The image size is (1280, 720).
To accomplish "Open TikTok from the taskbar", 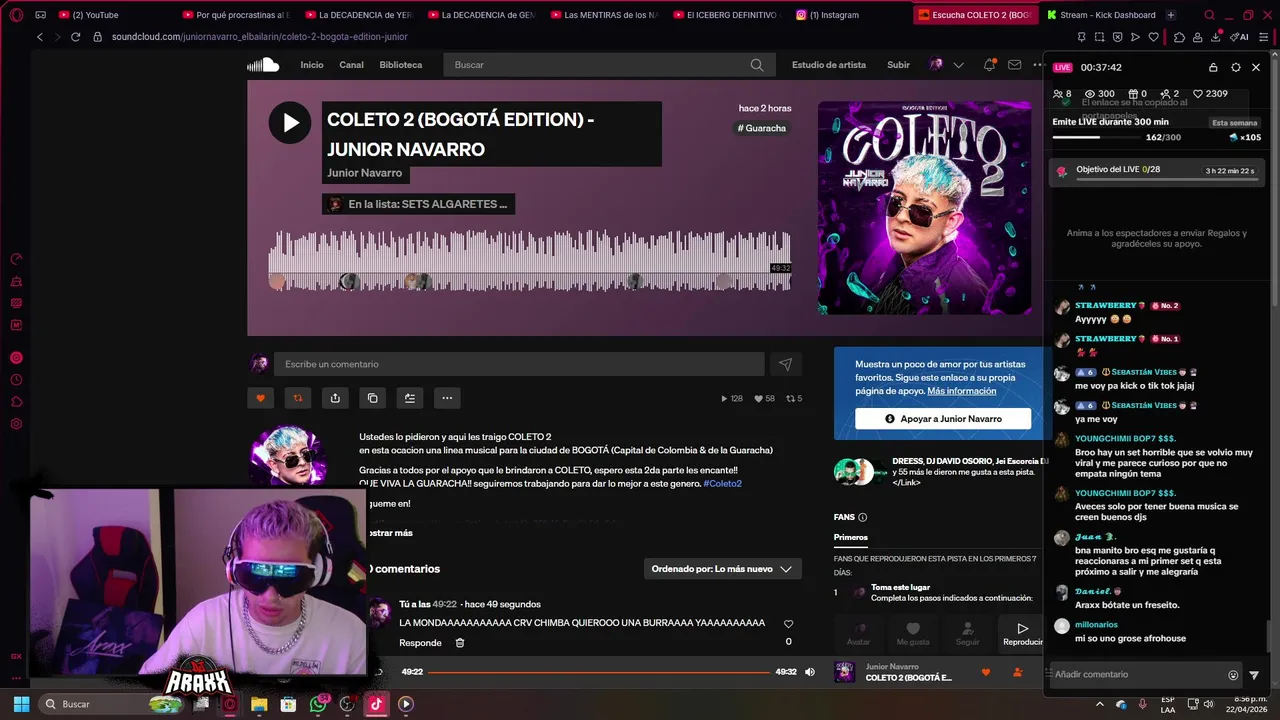I will pyautogui.click(x=376, y=704).
